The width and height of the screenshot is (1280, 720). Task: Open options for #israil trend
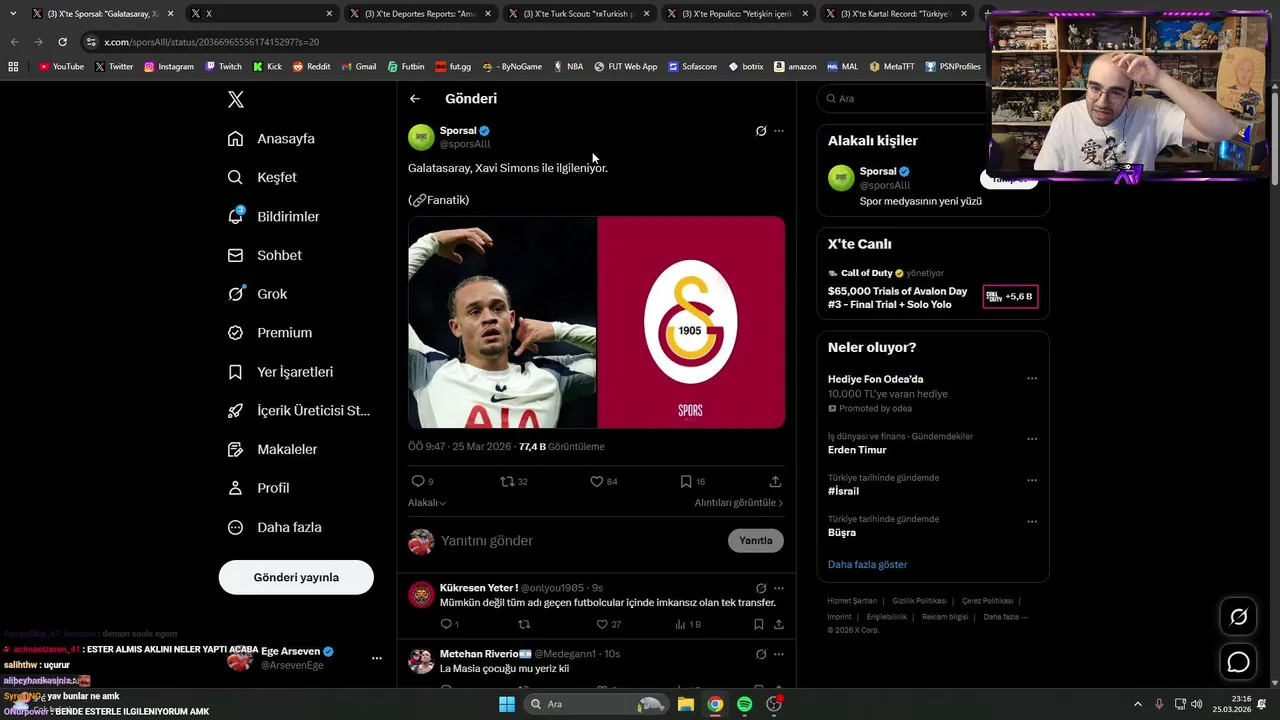[x=1032, y=480]
